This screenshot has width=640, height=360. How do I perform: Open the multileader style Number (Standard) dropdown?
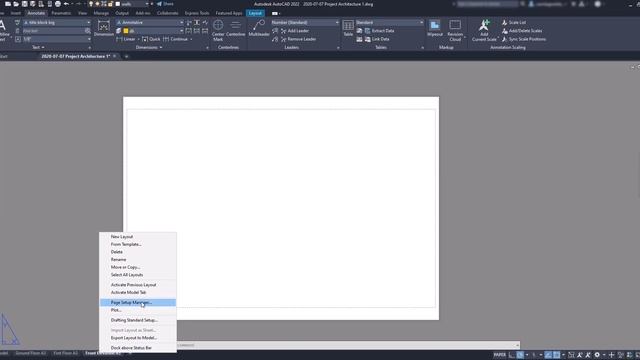point(305,22)
